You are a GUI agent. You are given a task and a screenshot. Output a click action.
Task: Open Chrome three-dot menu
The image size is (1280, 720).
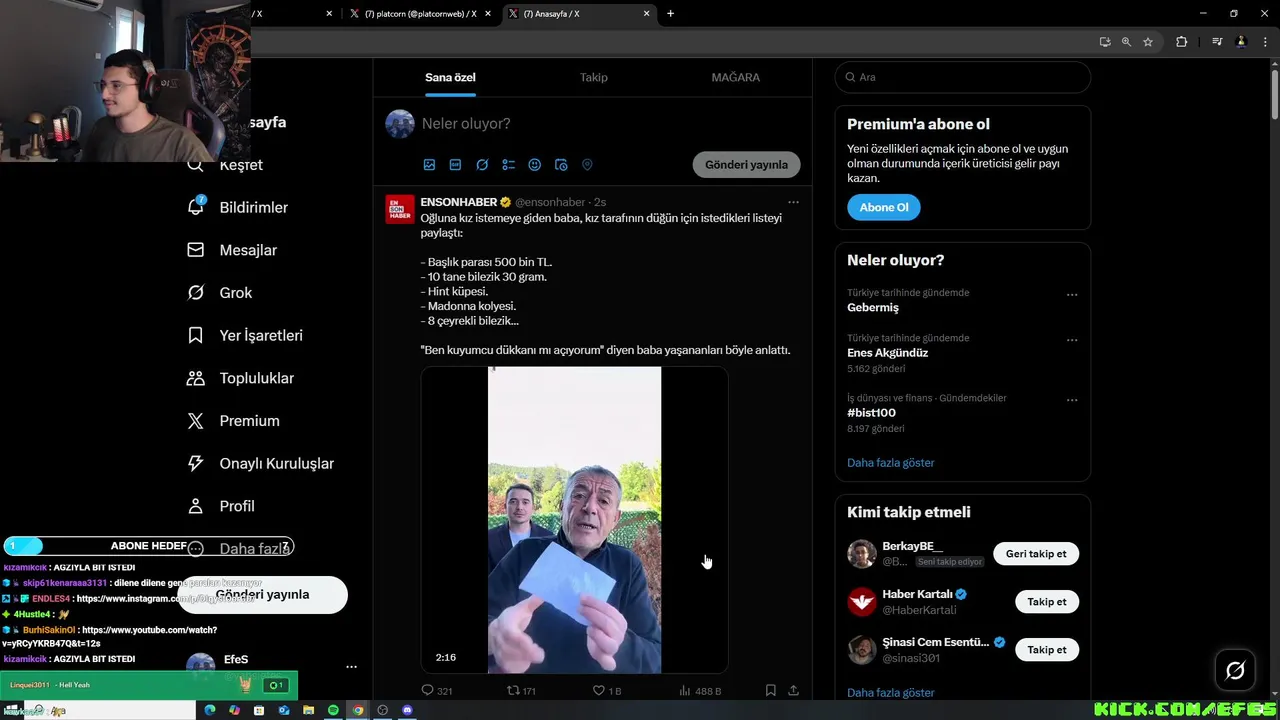pos(1263,42)
